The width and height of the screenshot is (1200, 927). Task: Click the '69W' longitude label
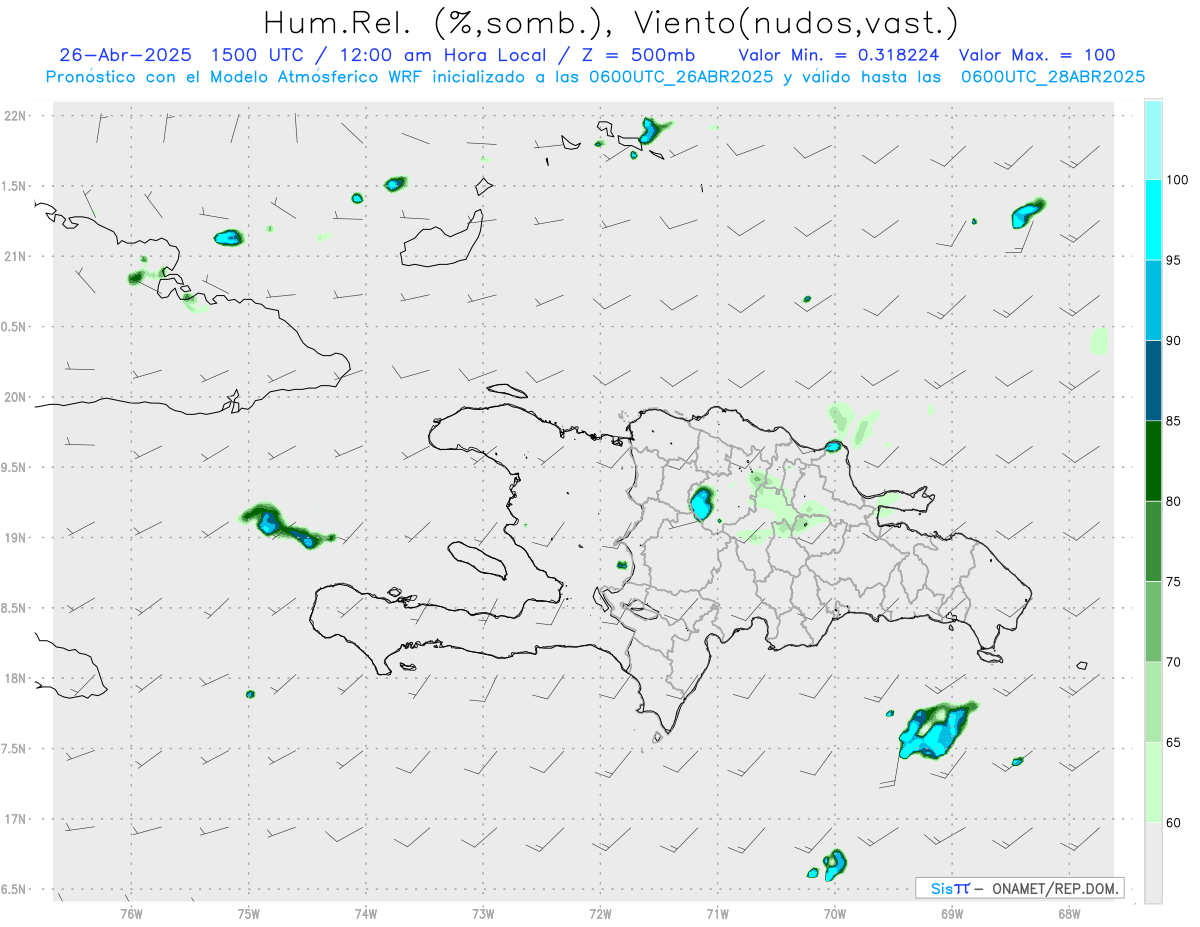point(952,913)
